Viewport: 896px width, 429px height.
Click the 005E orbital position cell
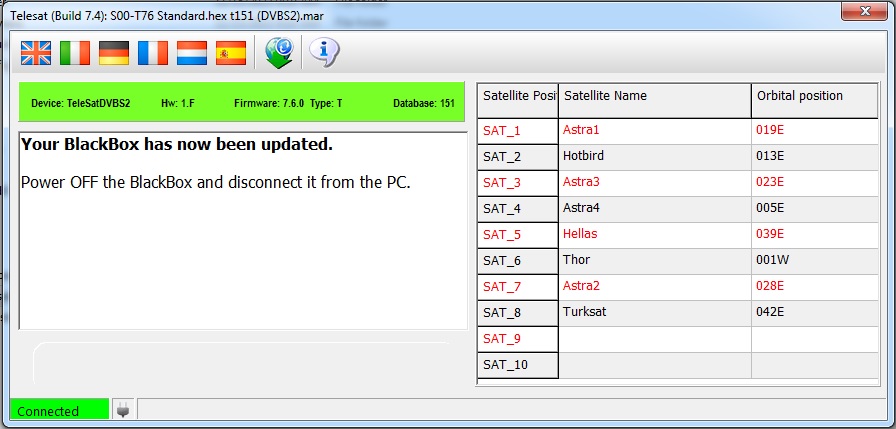coord(815,209)
